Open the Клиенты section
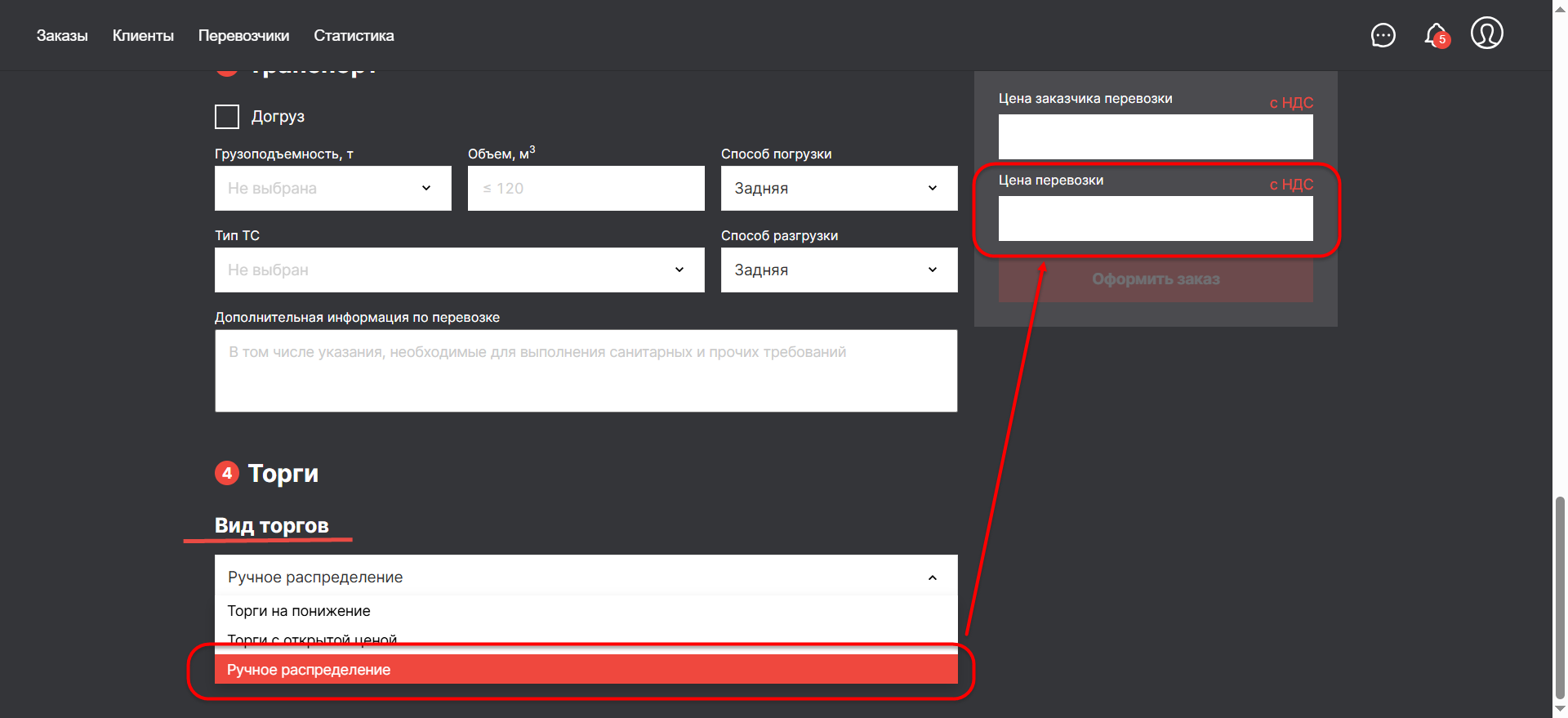This screenshot has width=1568, height=718. pos(143,36)
